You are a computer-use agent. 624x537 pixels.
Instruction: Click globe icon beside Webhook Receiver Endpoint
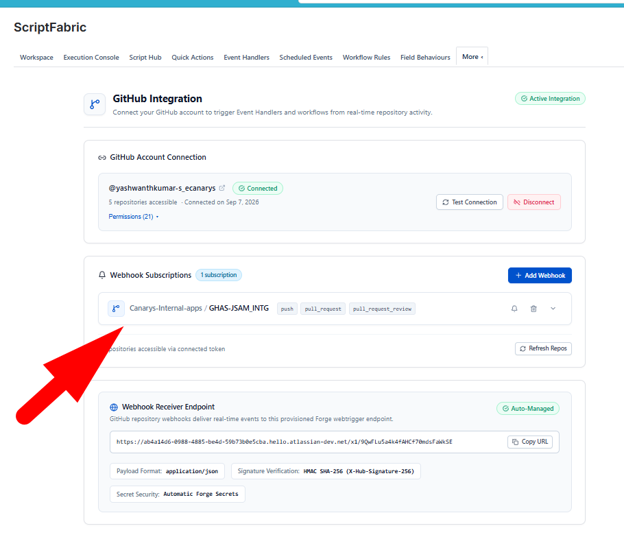[114, 407]
